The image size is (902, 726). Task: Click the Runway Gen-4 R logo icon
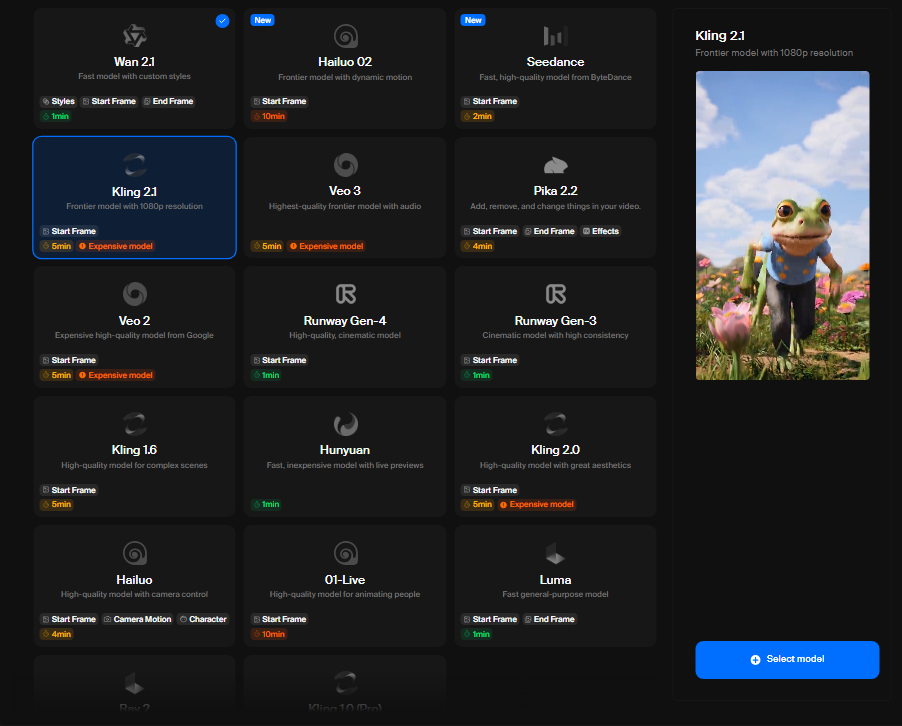coord(346,294)
